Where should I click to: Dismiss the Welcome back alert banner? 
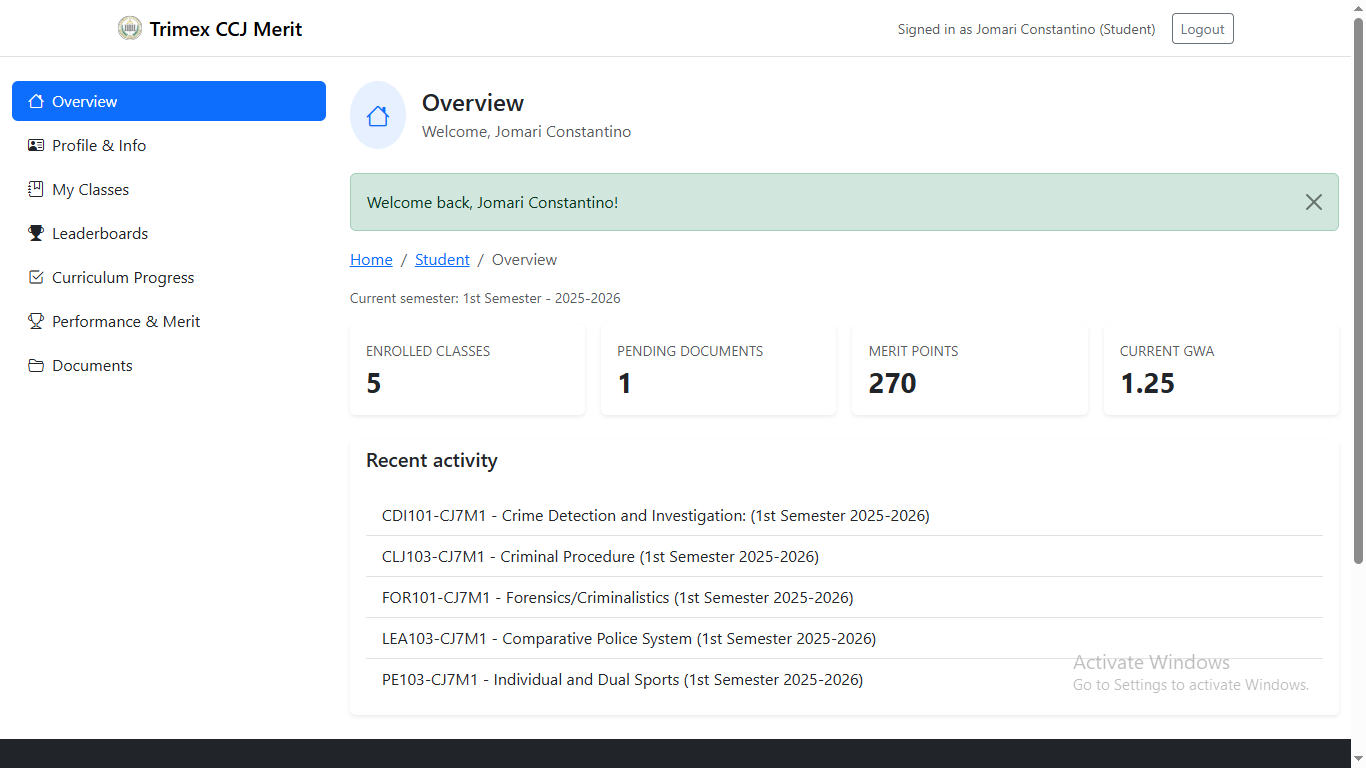click(x=1313, y=202)
